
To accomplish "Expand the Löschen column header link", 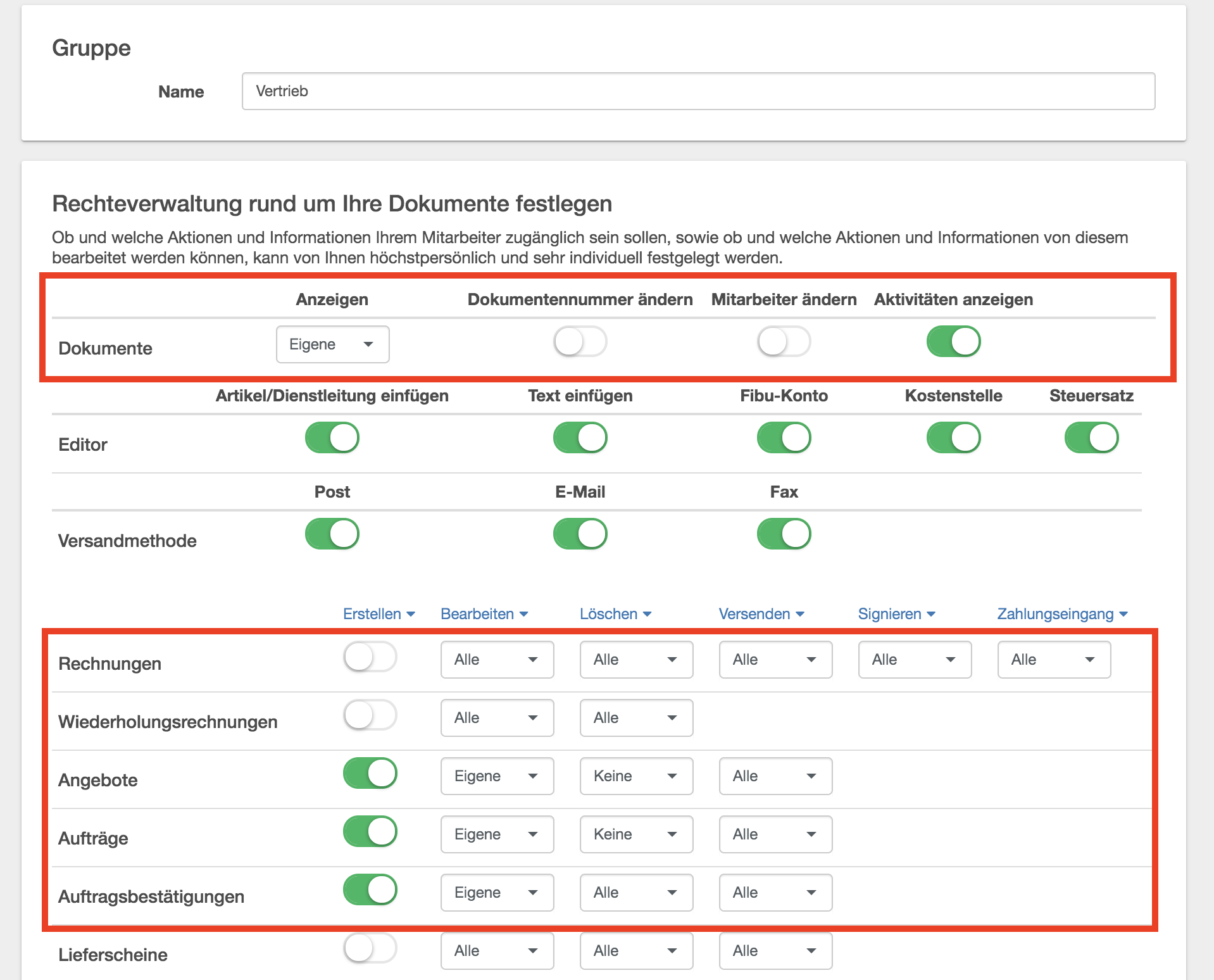I will 615,614.
